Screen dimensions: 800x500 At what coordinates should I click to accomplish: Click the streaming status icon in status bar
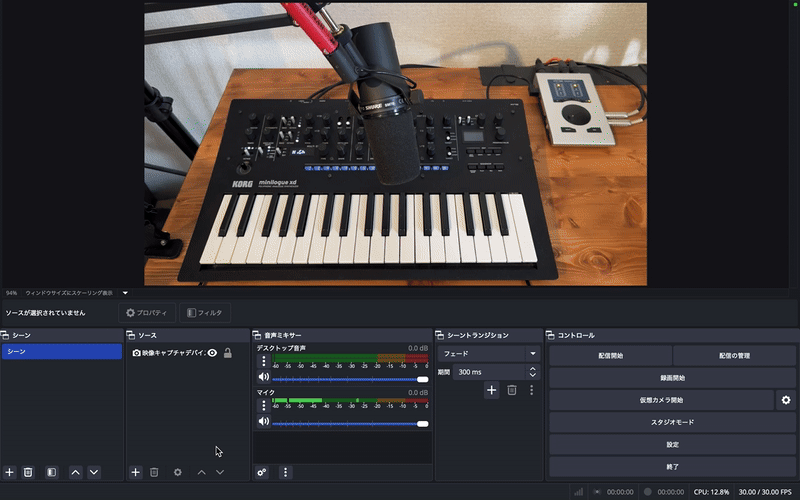click(x=597, y=492)
